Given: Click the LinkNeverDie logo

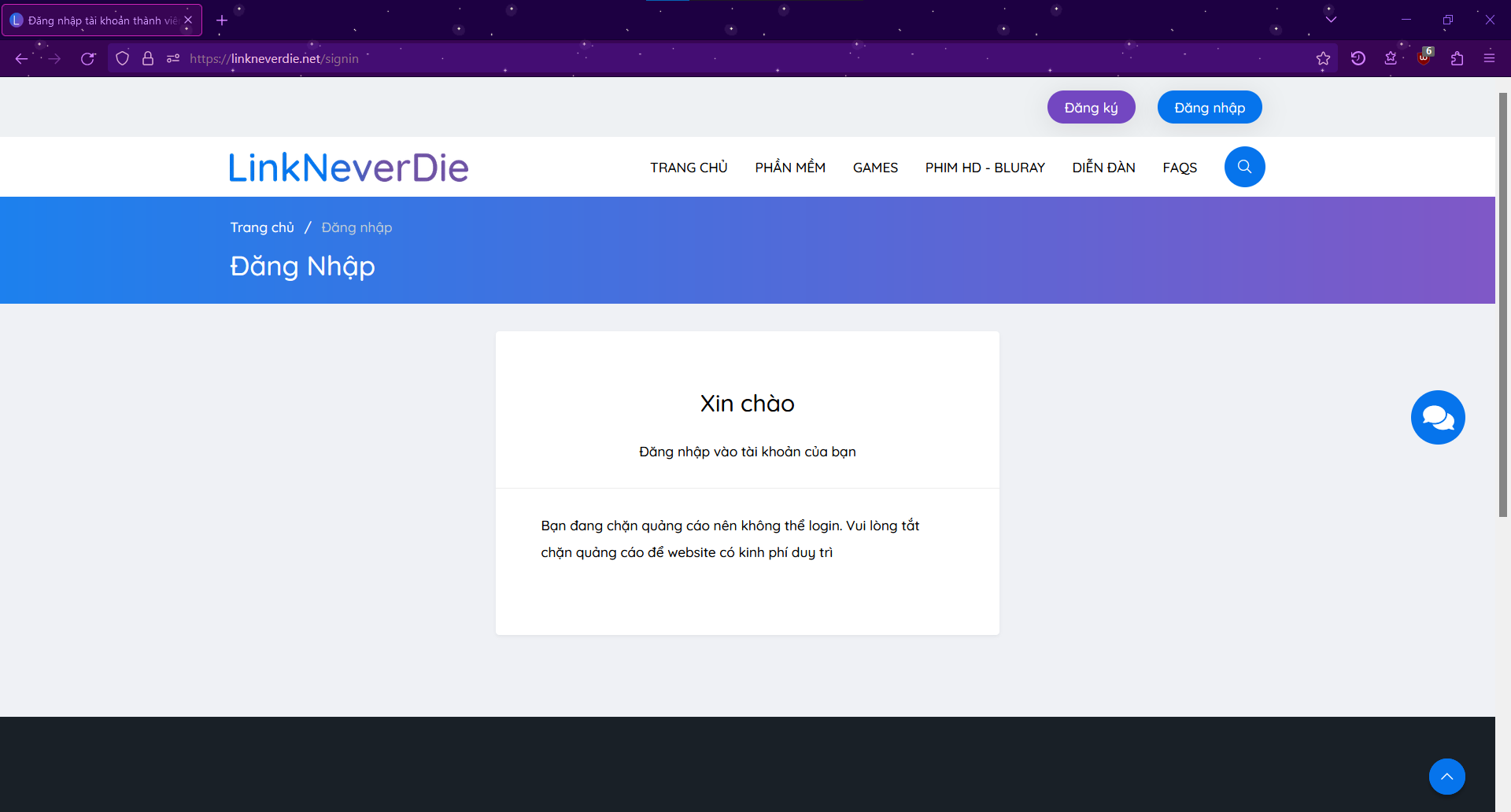Looking at the screenshot, I should point(348,167).
